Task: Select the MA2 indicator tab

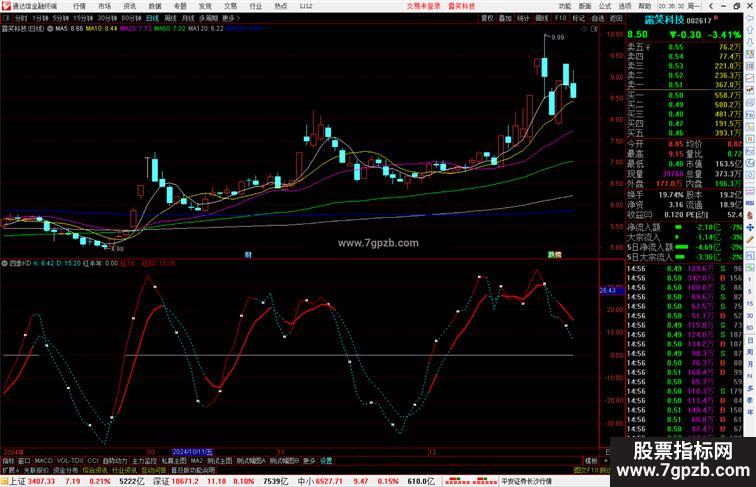Action: point(196,461)
